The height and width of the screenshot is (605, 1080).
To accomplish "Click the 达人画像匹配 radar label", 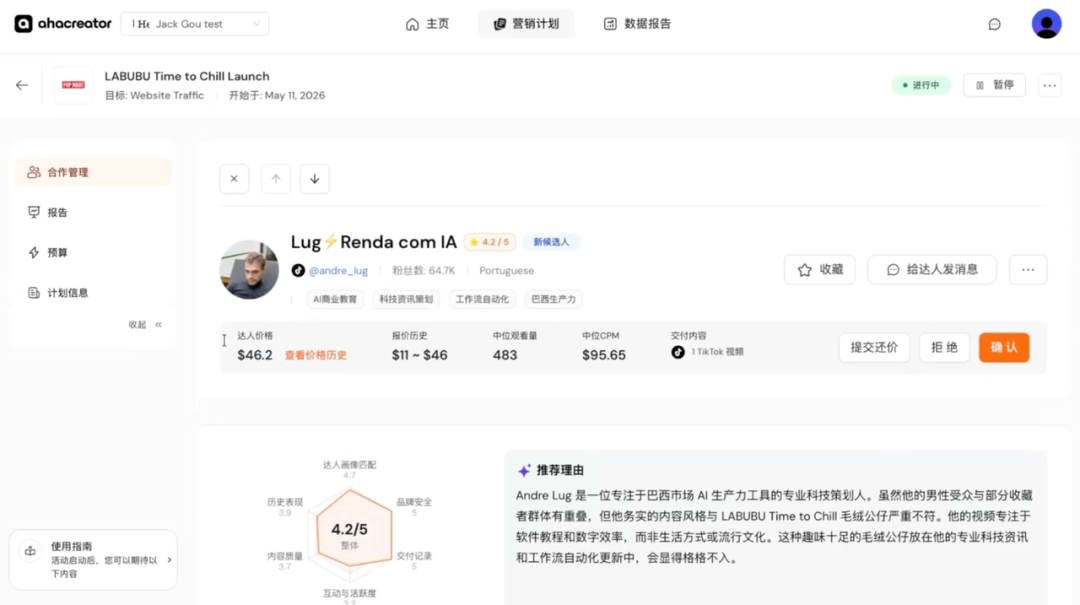I will [x=350, y=465].
